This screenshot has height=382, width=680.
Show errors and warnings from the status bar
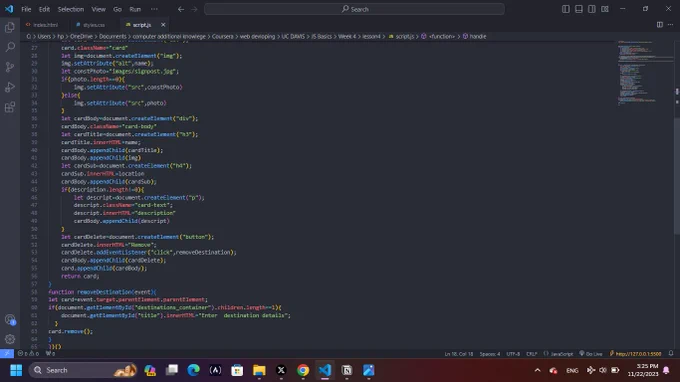28,354
